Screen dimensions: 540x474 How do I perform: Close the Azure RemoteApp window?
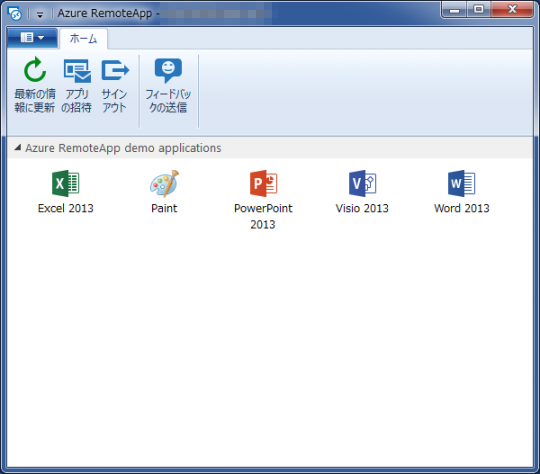pos(512,10)
